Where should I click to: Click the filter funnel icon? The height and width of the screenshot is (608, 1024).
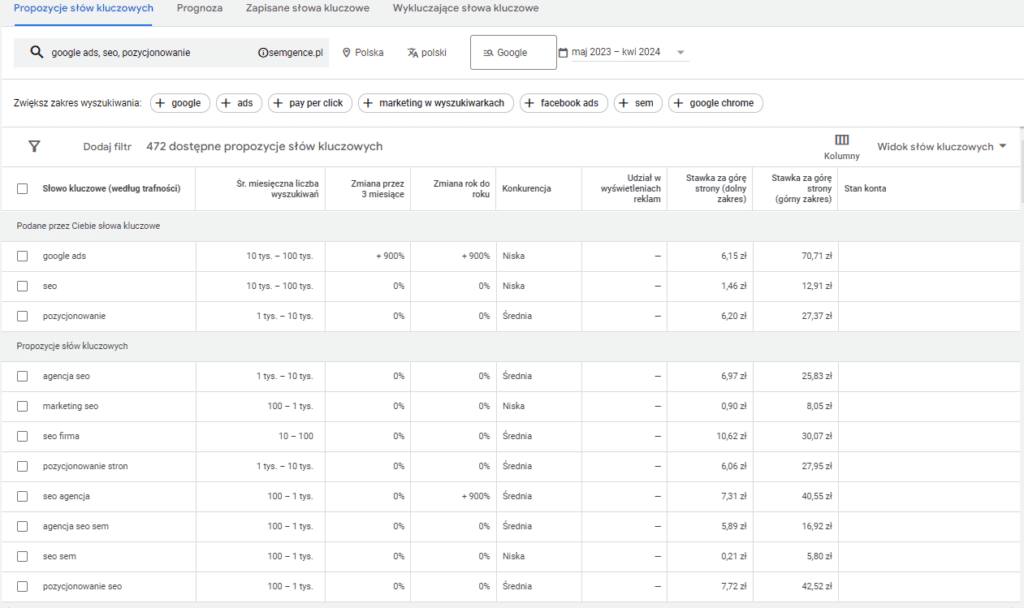click(x=34, y=147)
